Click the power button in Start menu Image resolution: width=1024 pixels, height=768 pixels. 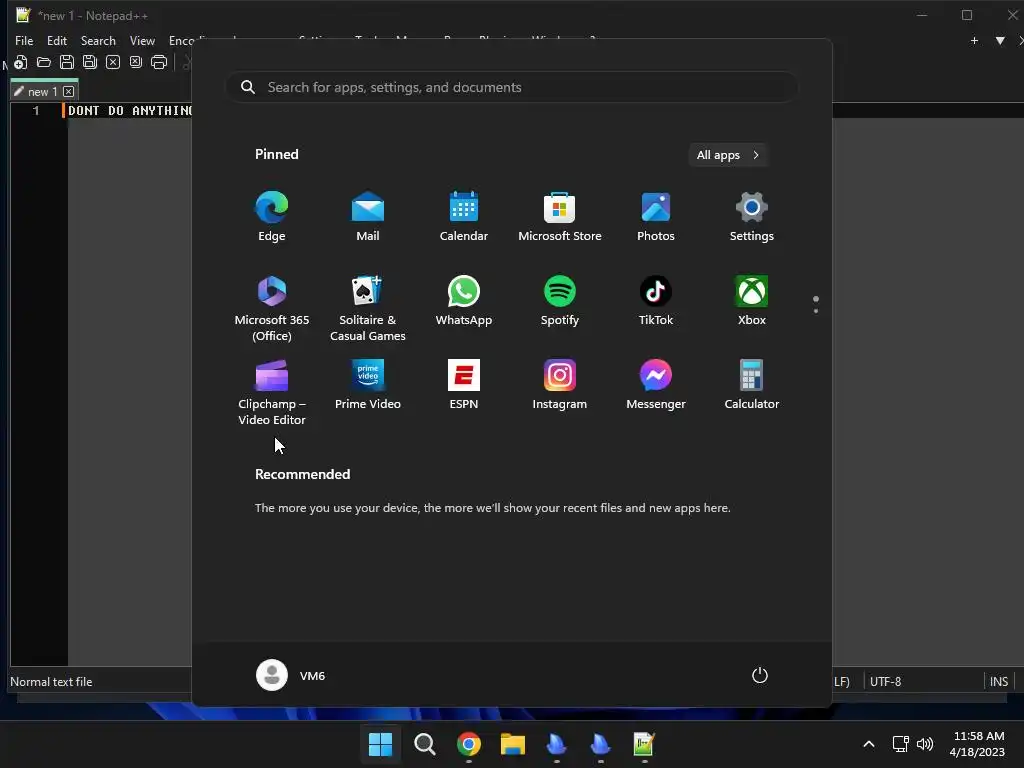[x=760, y=675]
